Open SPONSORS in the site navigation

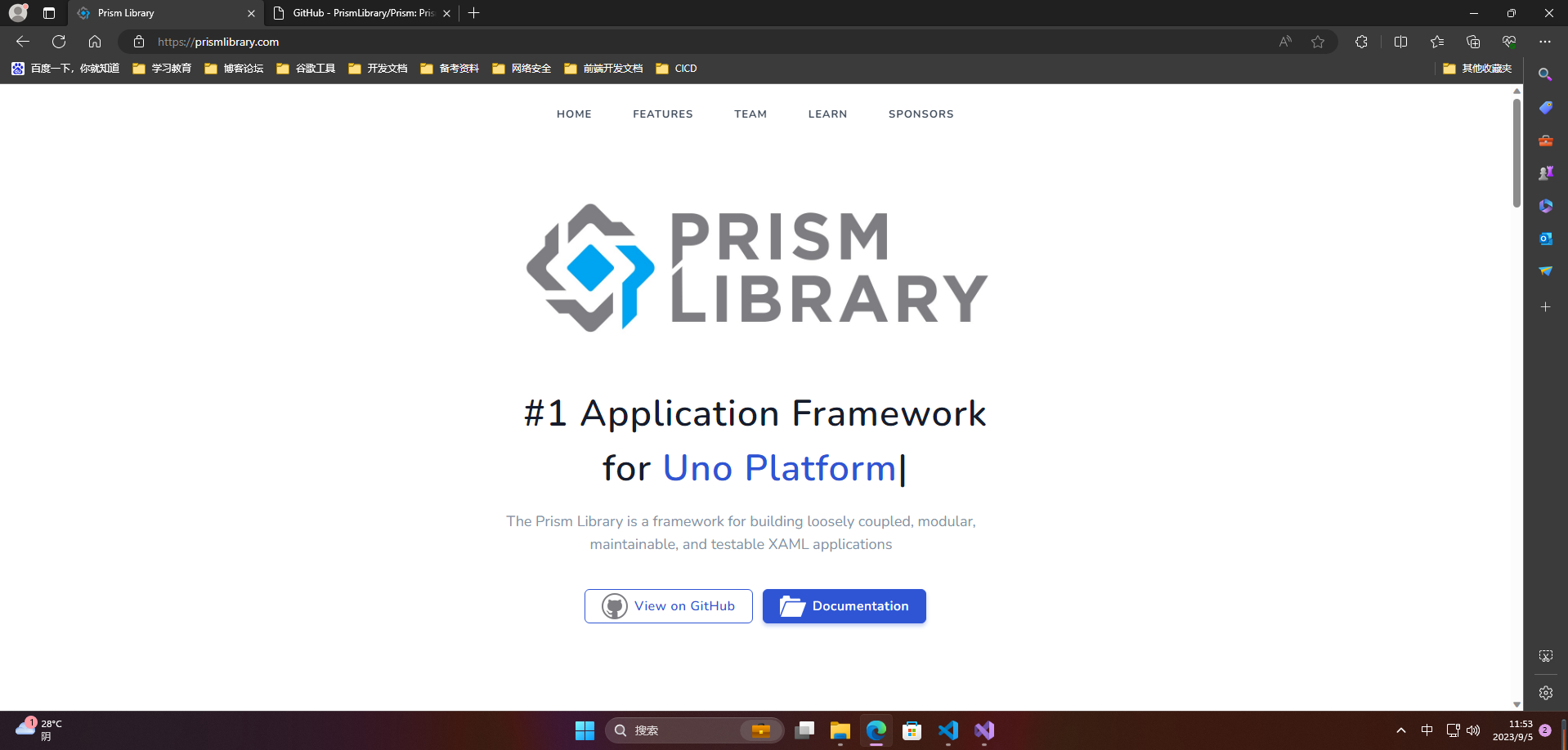pyautogui.click(x=921, y=114)
